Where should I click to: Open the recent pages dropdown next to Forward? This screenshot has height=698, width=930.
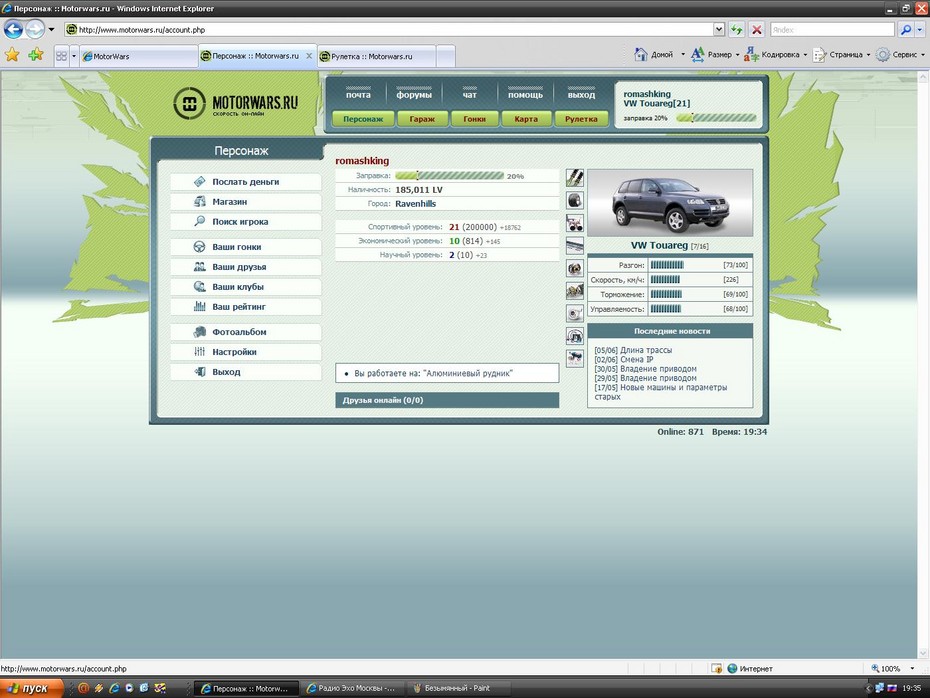tap(52, 29)
